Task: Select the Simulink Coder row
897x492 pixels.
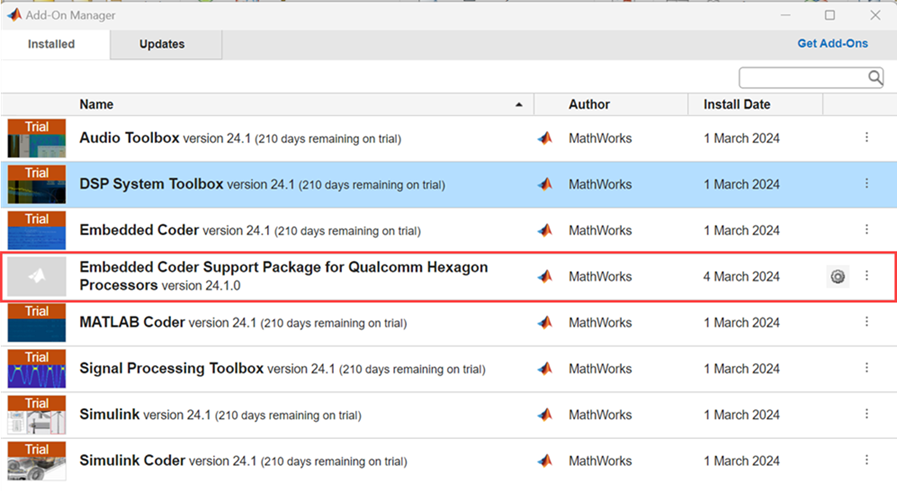Action: 300,461
